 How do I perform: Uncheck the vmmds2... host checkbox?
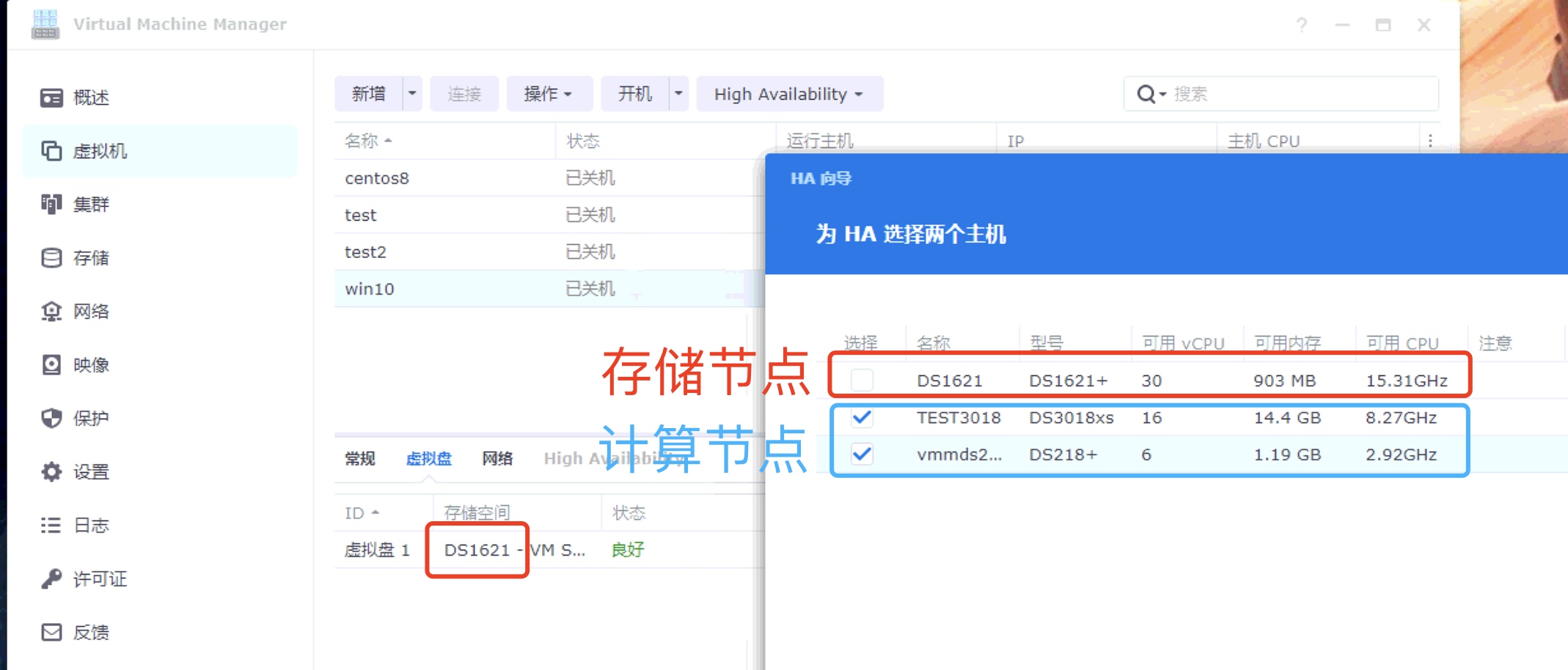click(862, 454)
